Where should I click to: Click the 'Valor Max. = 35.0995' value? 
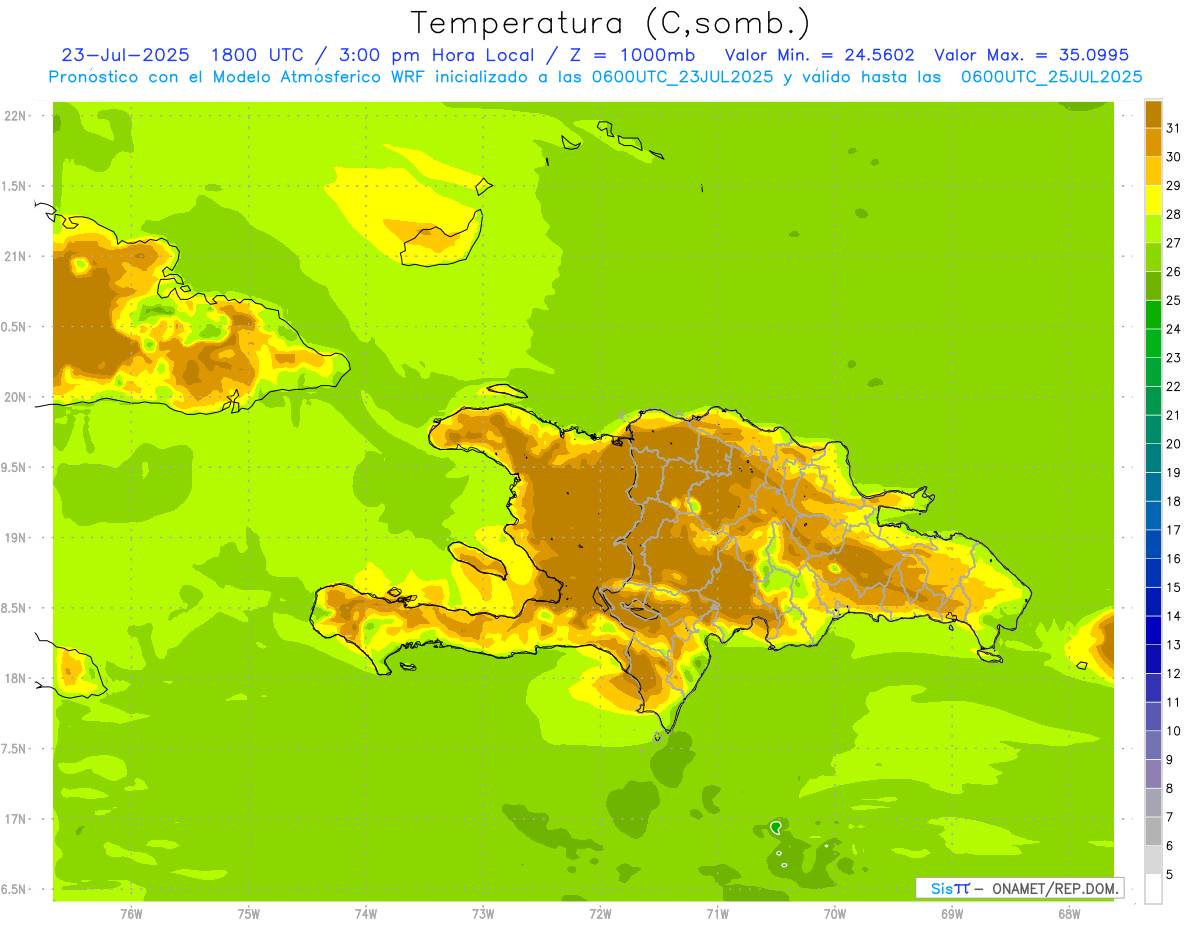point(1033,55)
